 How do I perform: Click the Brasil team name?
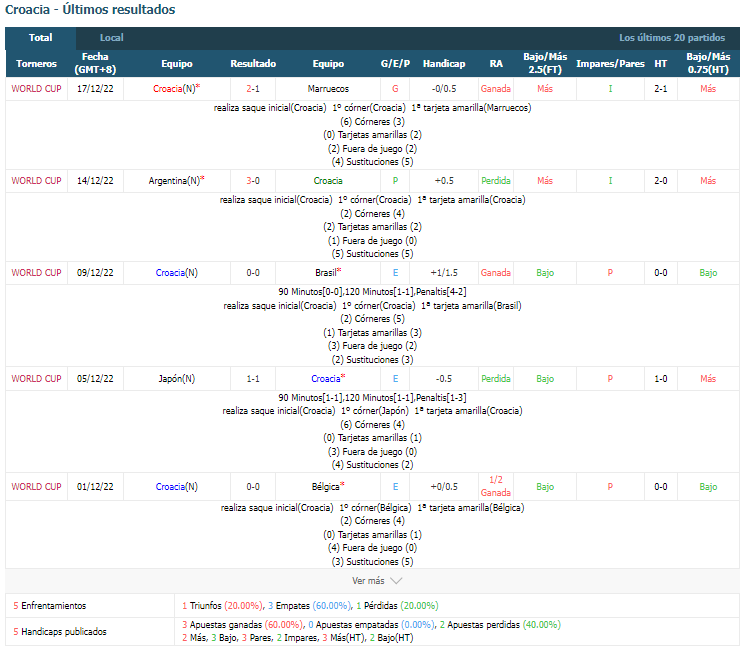(x=328, y=273)
